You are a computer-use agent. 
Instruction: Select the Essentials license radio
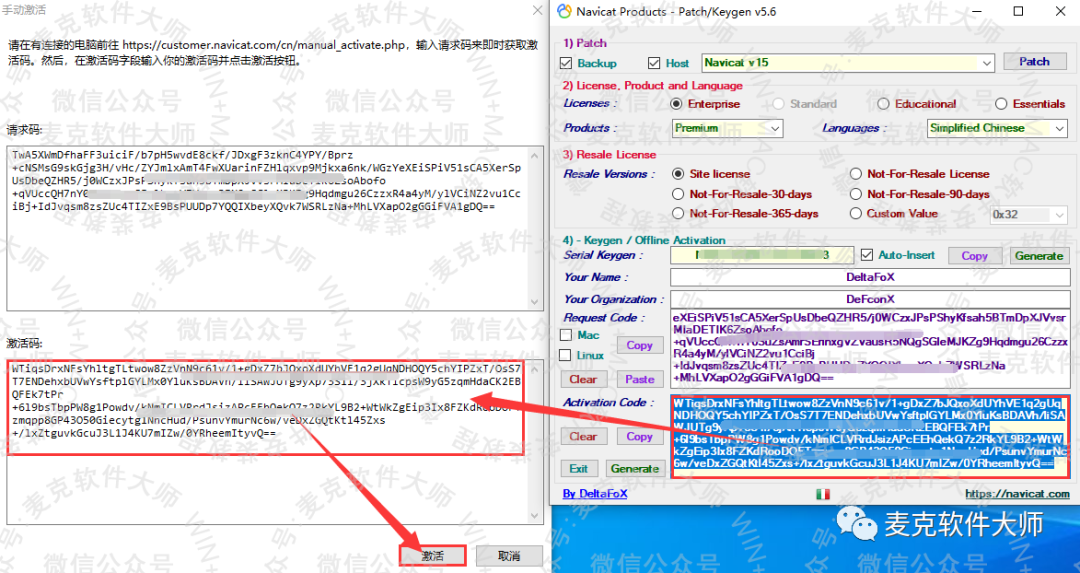click(1001, 104)
